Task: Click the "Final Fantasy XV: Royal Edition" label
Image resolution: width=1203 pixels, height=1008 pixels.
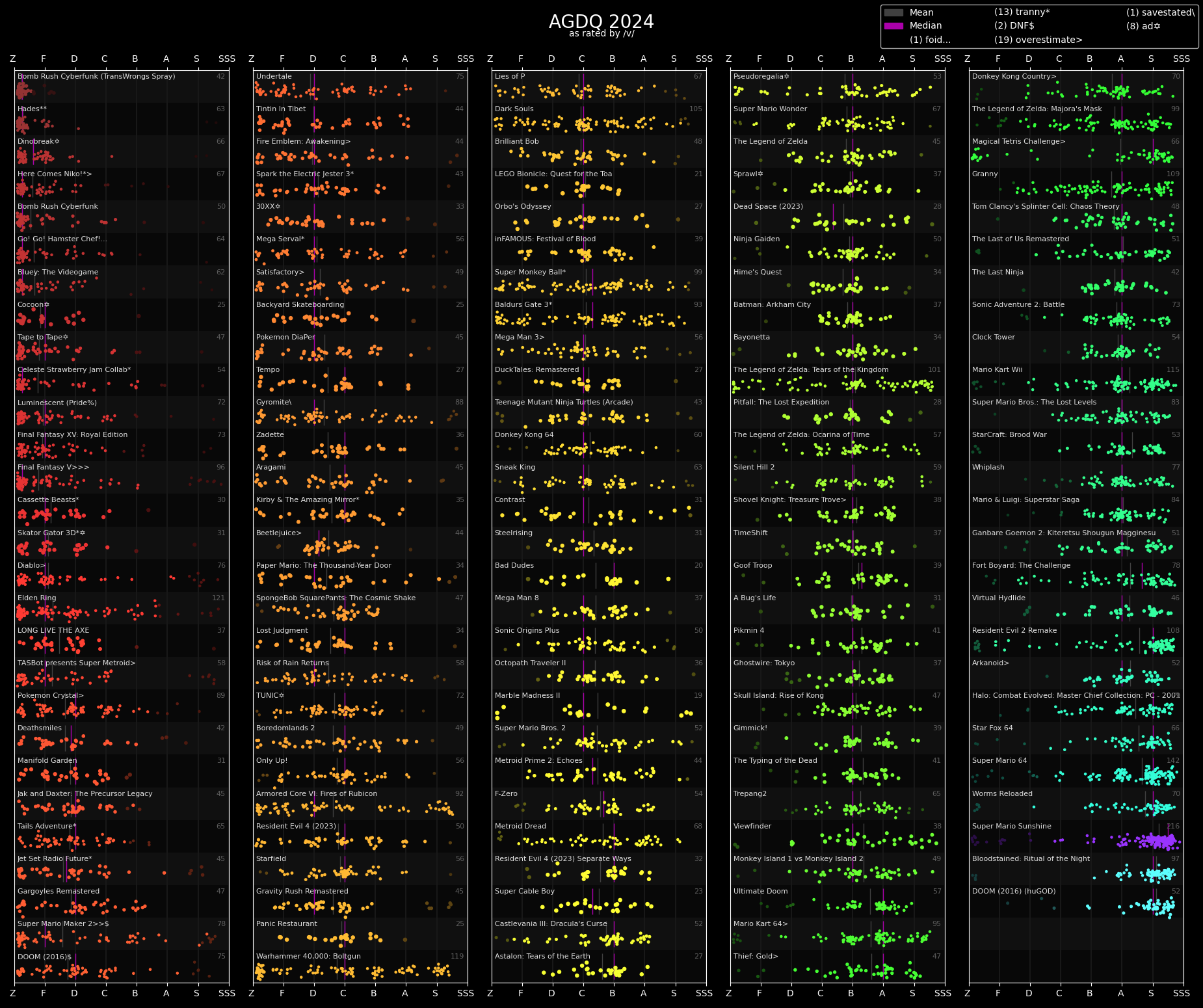Action: (73, 435)
